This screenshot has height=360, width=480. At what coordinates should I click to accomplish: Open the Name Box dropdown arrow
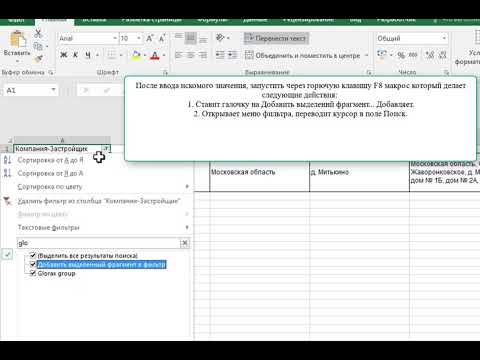[x=53, y=90]
